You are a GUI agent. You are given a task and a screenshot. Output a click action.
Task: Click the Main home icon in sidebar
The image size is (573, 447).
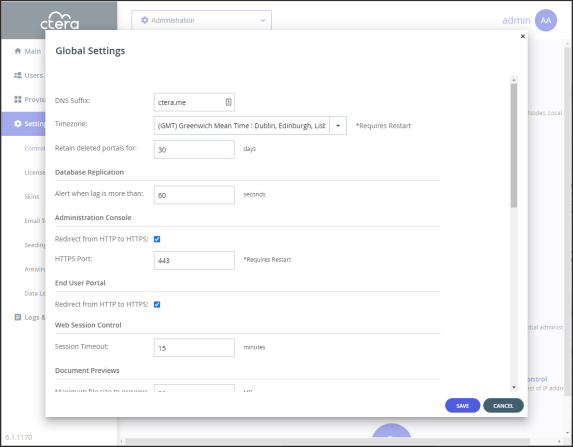pos(18,51)
